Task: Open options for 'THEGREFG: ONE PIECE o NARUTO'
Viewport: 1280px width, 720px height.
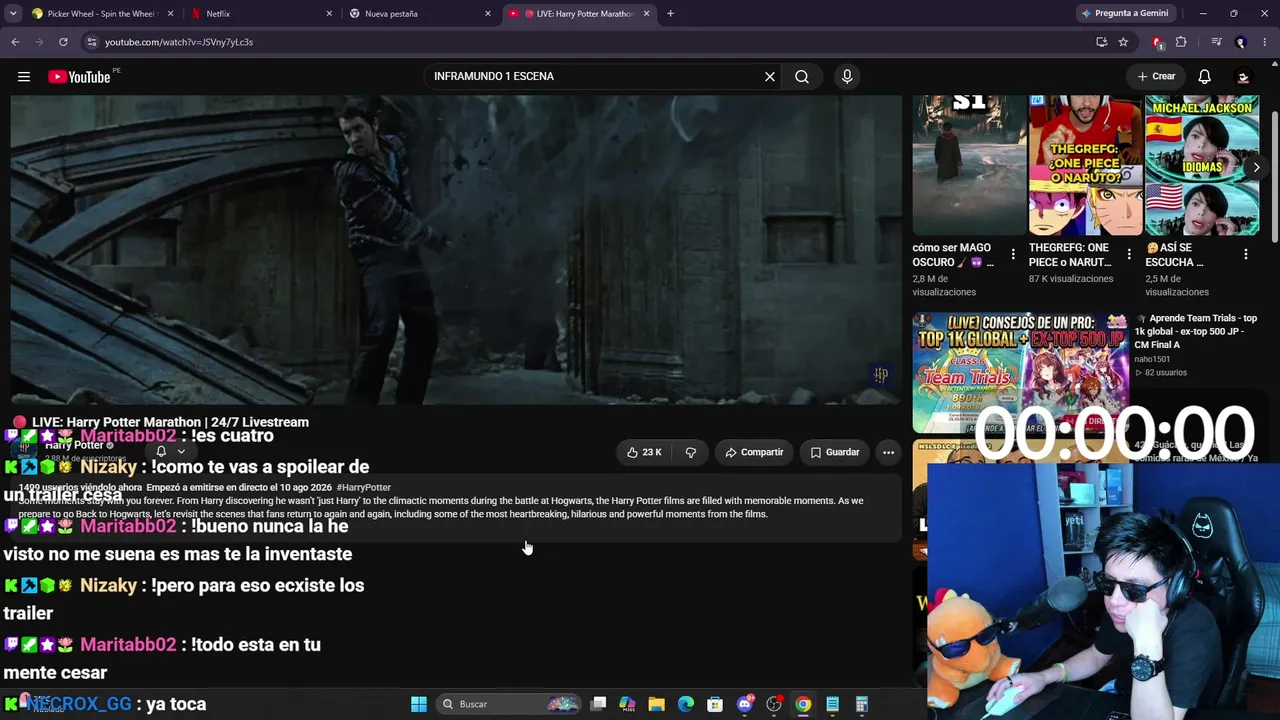Action: 1129,255
